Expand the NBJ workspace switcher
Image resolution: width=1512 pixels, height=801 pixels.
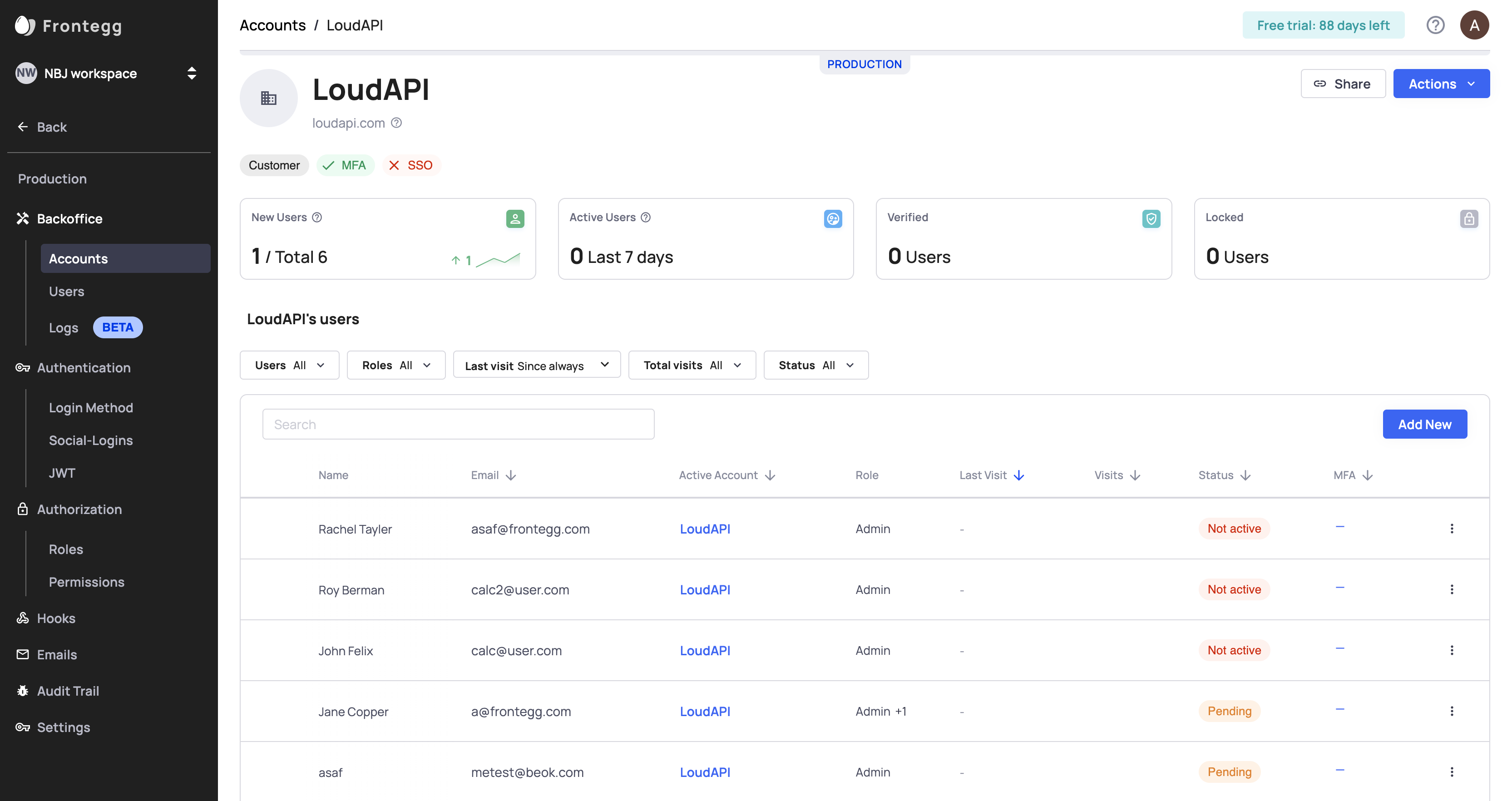point(191,74)
